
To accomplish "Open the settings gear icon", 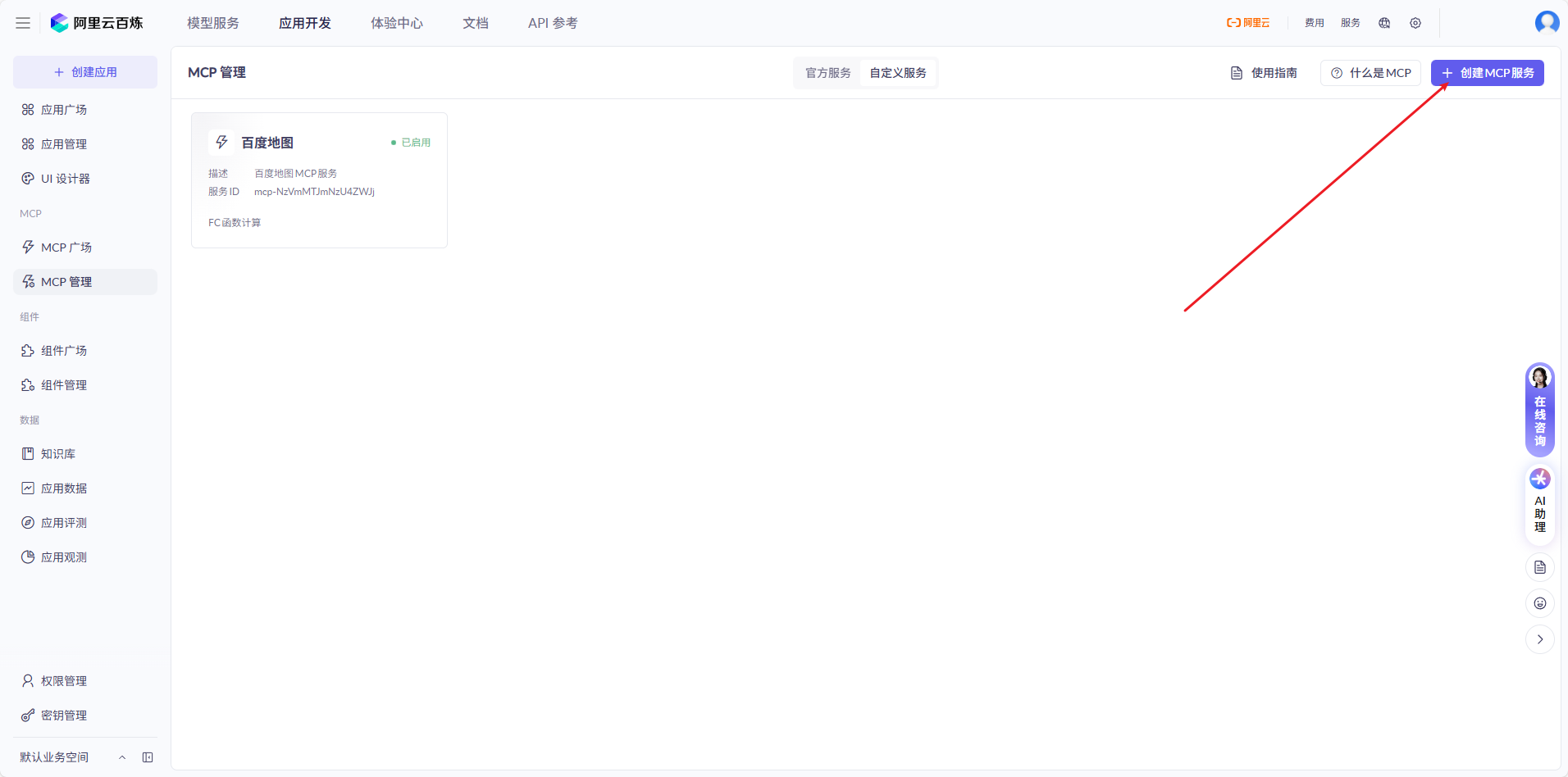I will 1415,23.
